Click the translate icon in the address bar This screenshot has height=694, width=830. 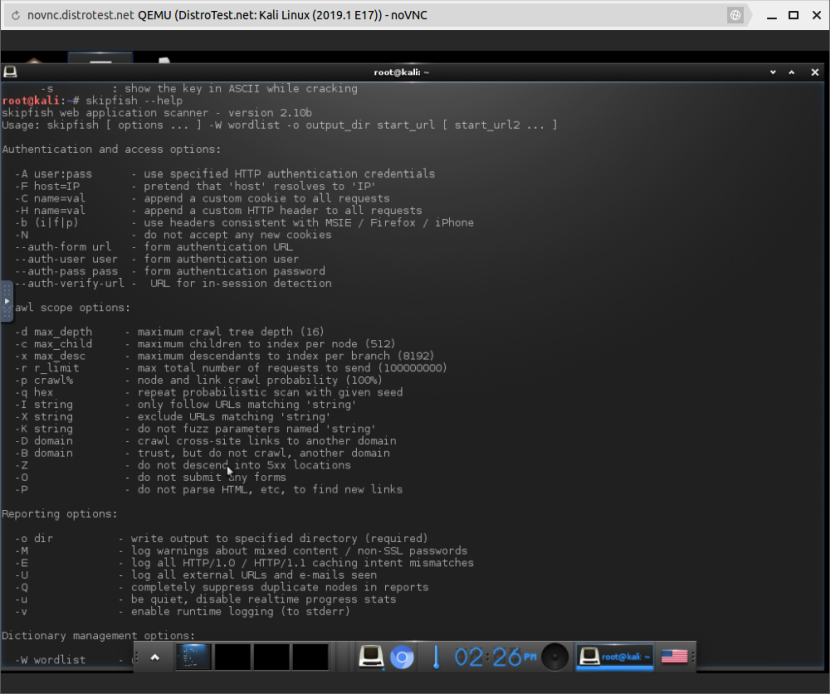[734, 16]
